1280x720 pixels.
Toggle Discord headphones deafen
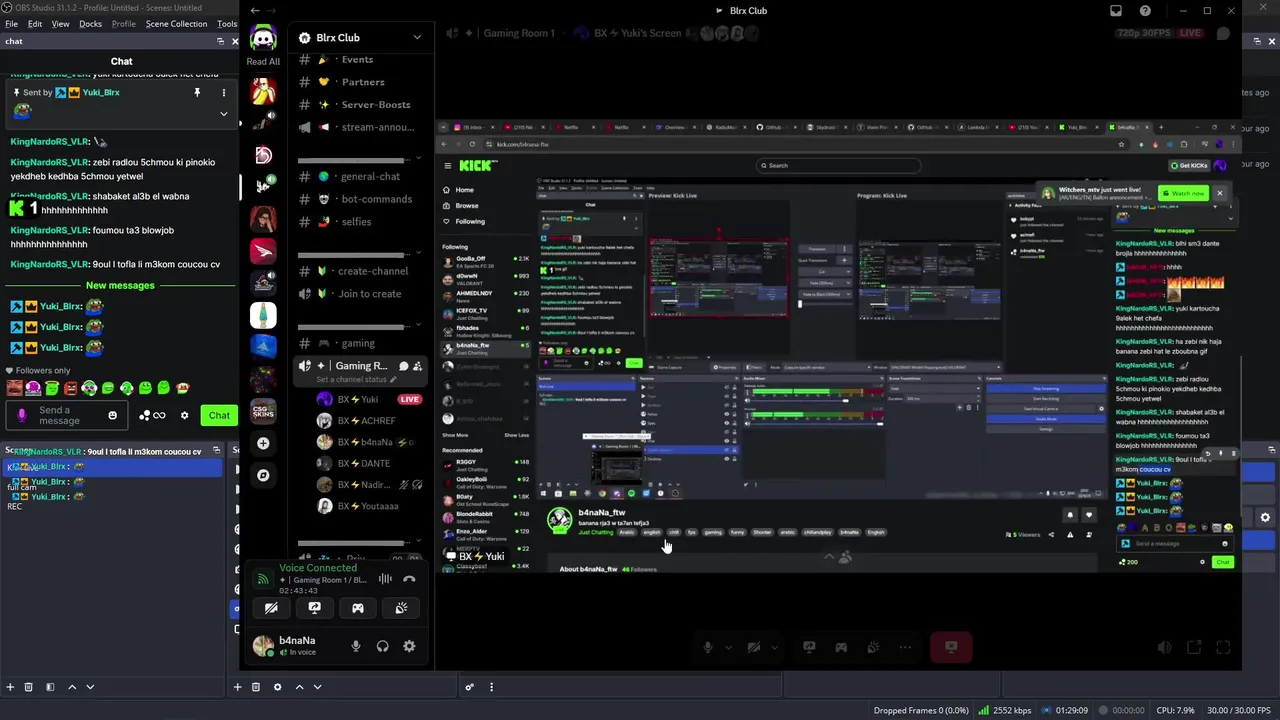click(x=382, y=646)
